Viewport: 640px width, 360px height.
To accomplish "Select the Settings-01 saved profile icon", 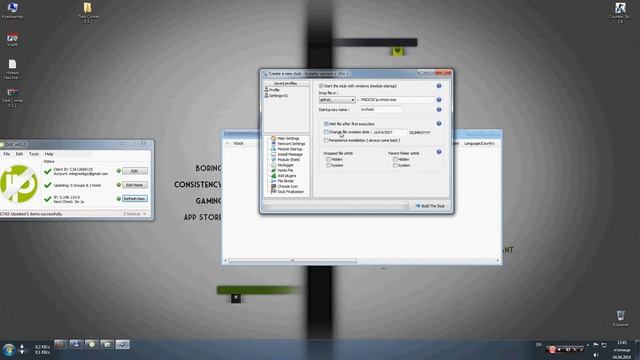I will 266,95.
